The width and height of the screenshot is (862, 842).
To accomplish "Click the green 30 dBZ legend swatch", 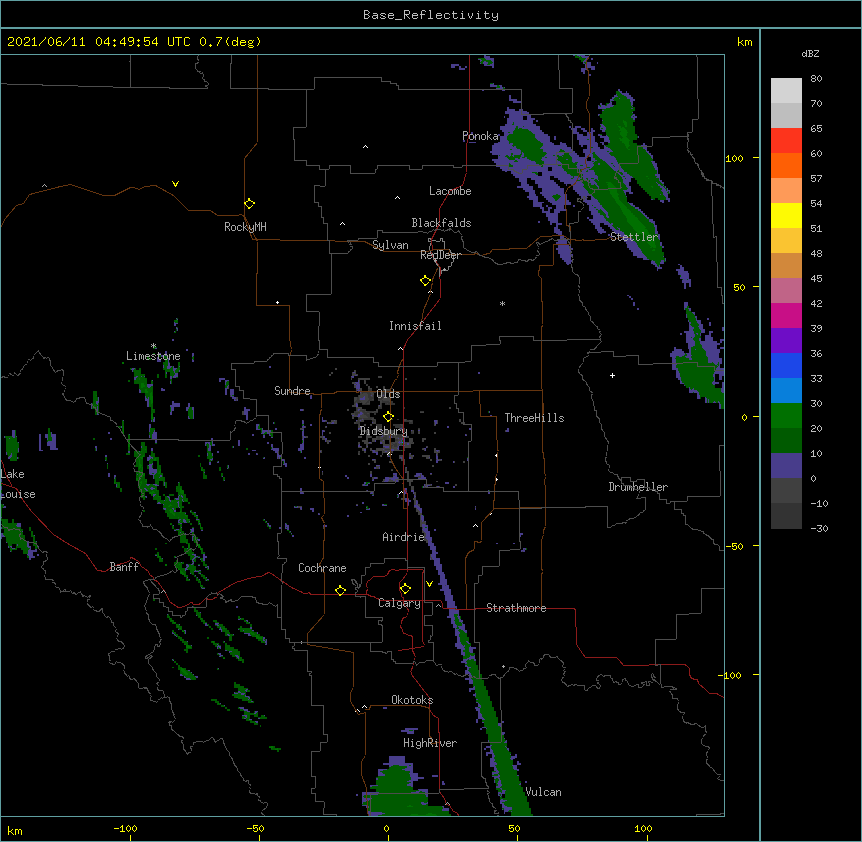I will click(786, 416).
